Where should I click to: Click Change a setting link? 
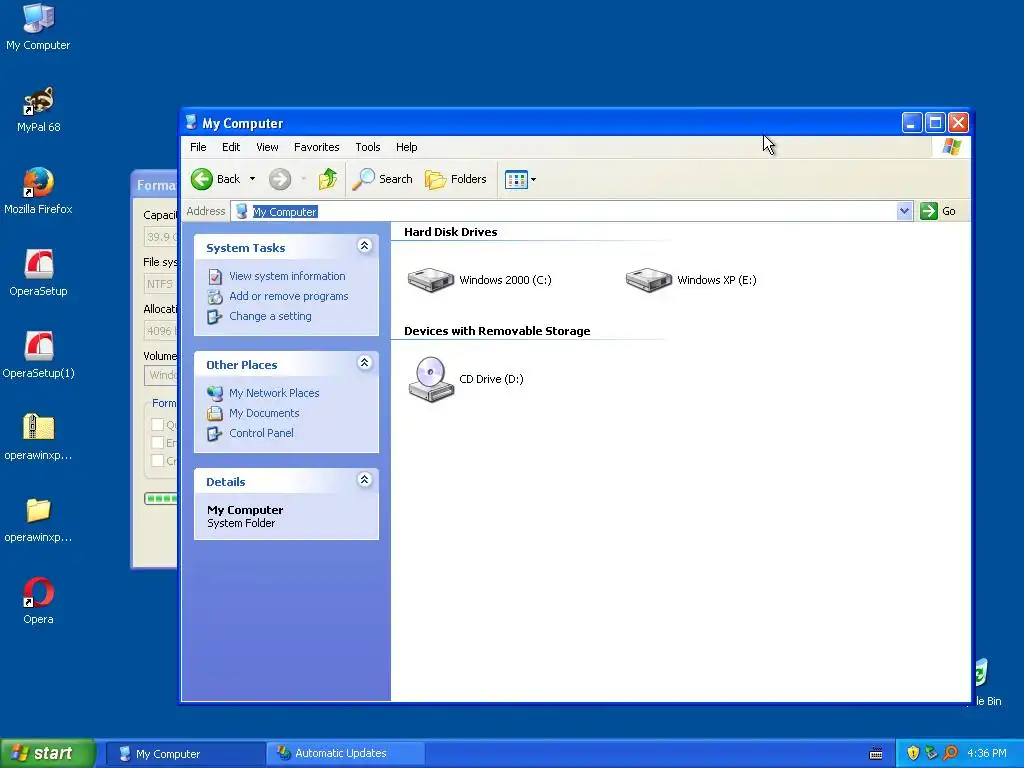tap(270, 316)
